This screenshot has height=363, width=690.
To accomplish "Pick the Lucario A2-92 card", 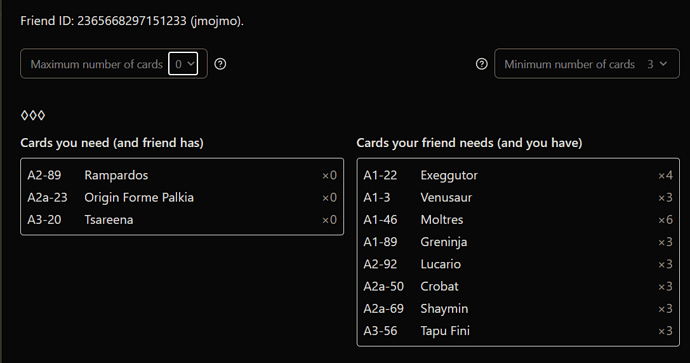I will (518, 264).
